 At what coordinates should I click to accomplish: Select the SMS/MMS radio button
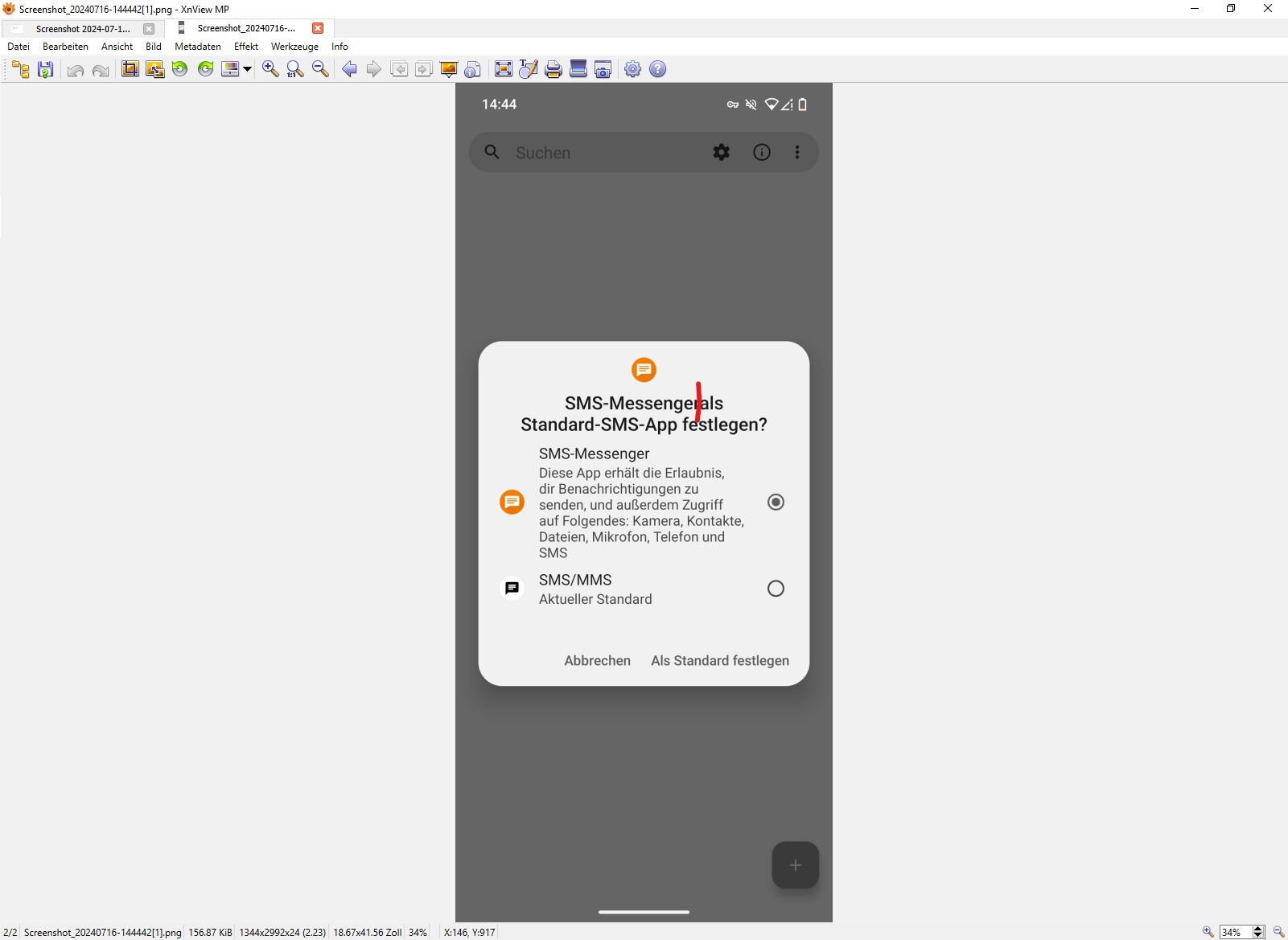pos(776,589)
